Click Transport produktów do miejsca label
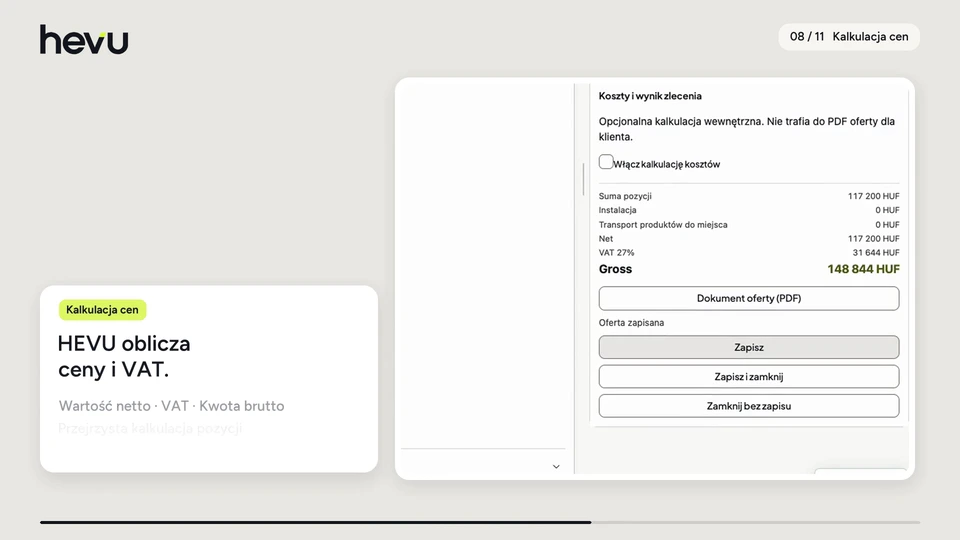The image size is (960, 540). tap(663, 225)
